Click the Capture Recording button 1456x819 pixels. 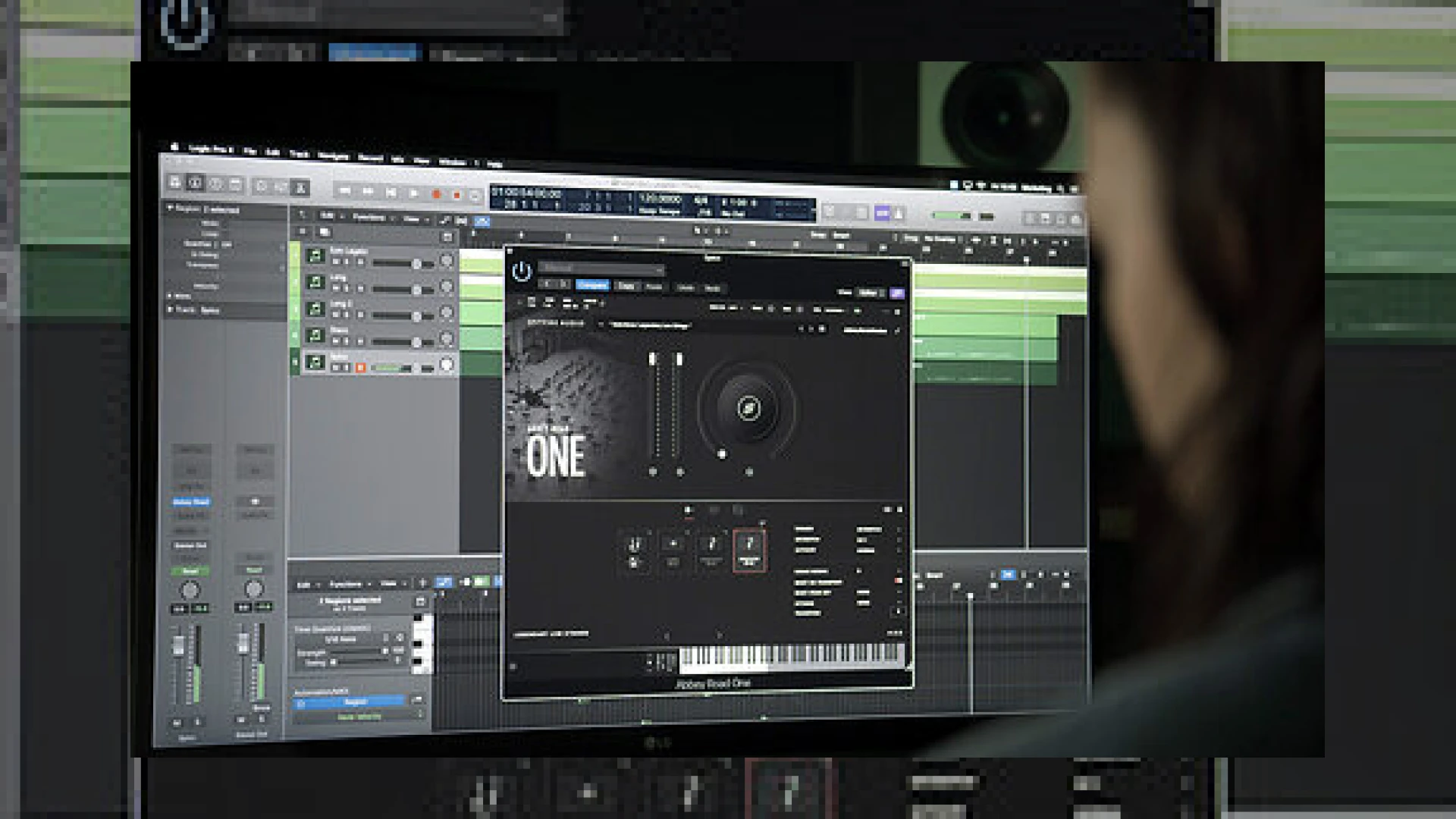click(457, 195)
